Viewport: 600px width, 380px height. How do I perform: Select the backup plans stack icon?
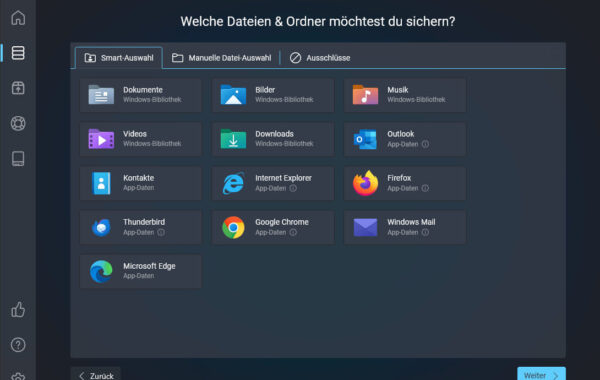pos(18,53)
